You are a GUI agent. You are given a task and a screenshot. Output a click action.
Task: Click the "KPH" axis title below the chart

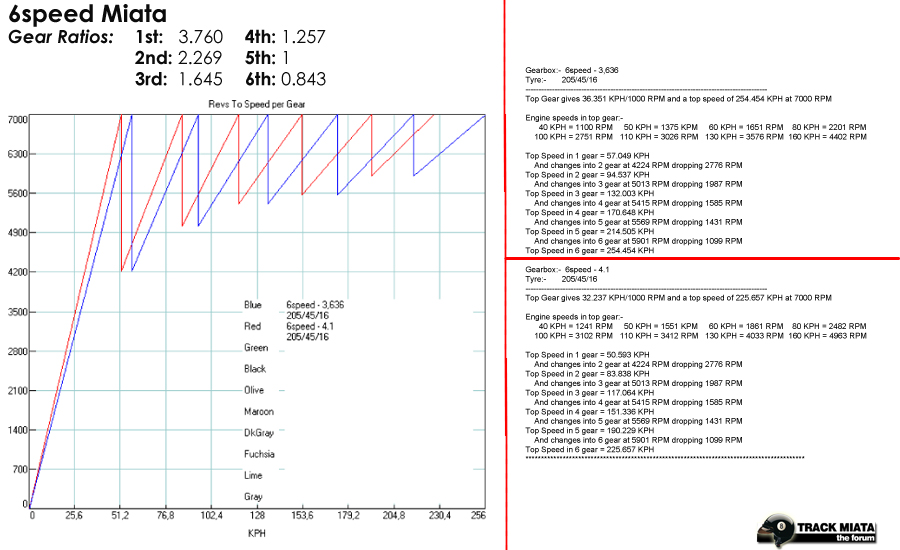[x=257, y=533]
